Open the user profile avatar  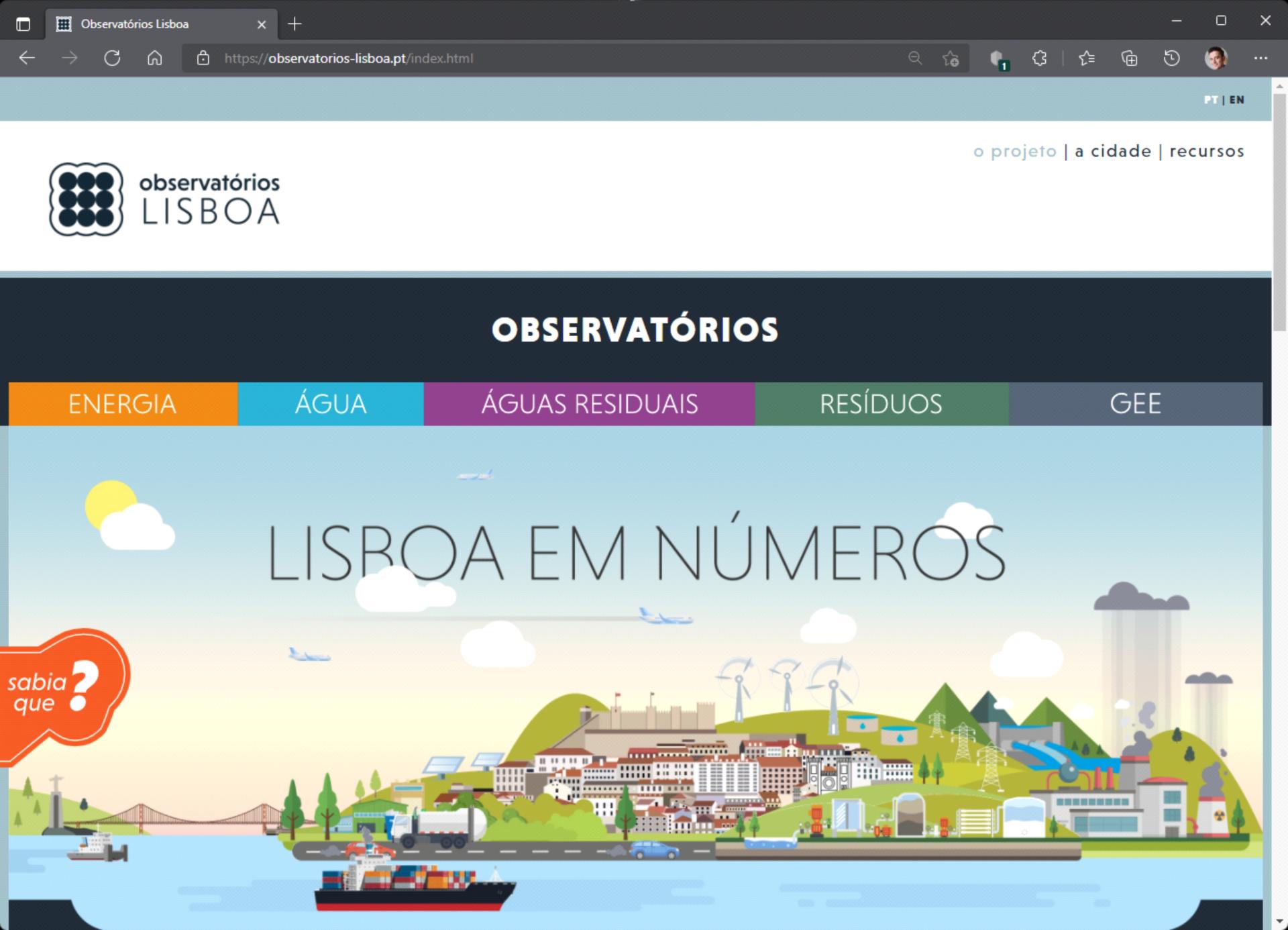point(1216,58)
